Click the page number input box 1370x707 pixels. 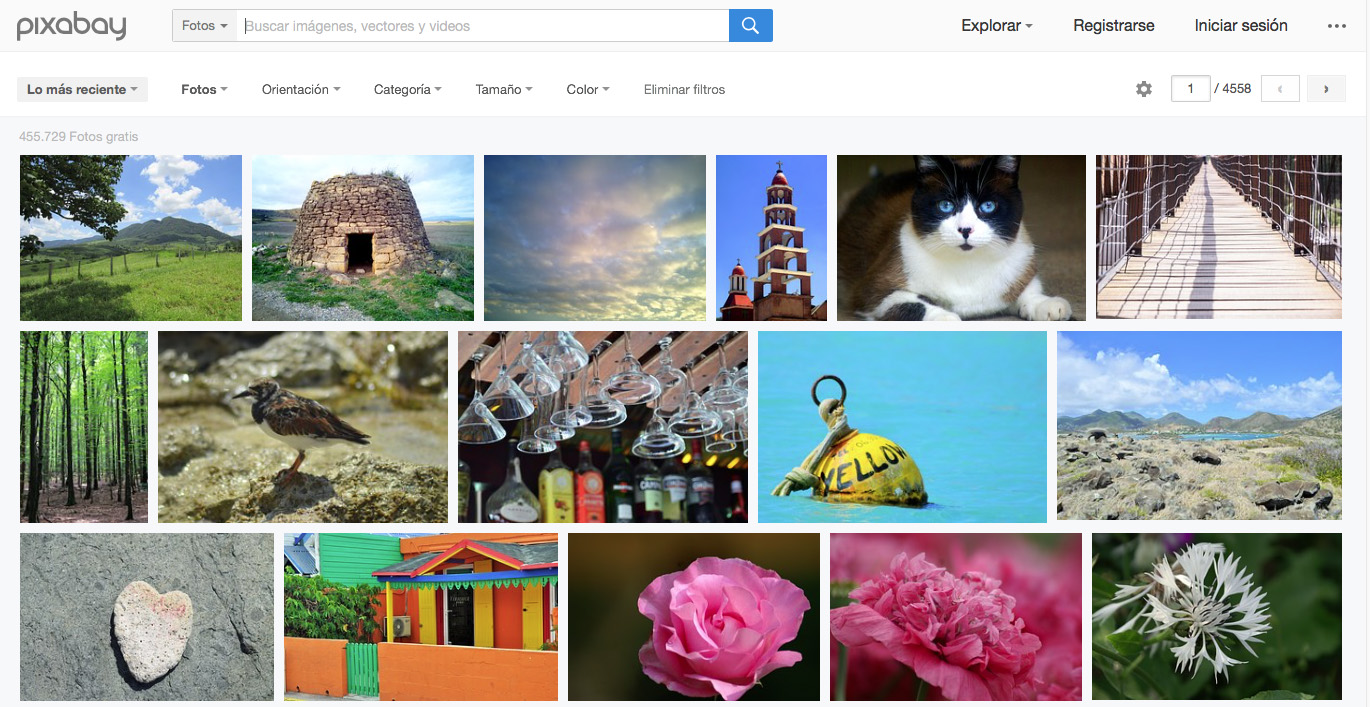pyautogui.click(x=1190, y=89)
